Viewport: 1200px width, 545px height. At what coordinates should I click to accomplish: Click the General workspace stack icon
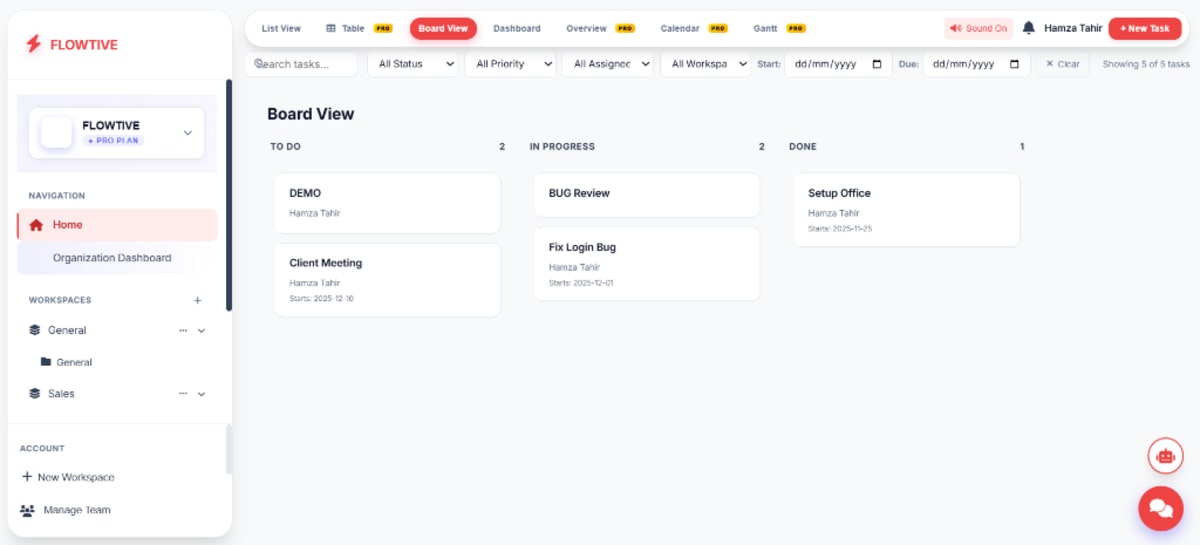(35, 330)
